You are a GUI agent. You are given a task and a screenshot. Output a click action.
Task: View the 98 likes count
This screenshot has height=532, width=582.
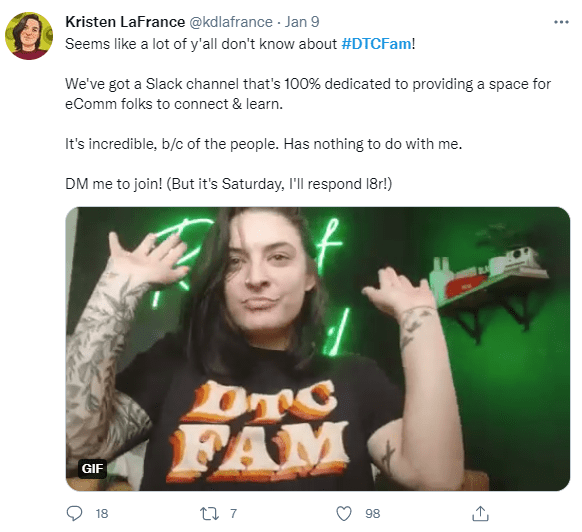(x=372, y=513)
